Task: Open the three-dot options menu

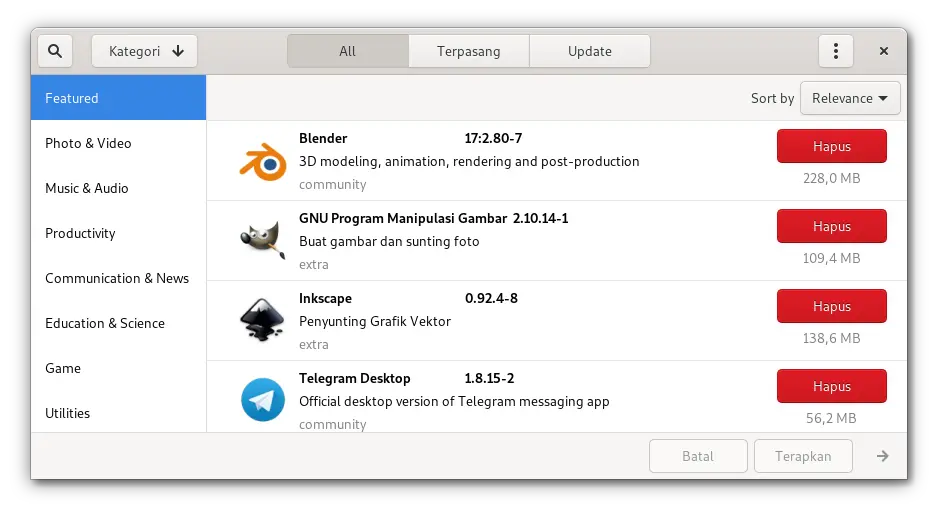Action: [836, 51]
